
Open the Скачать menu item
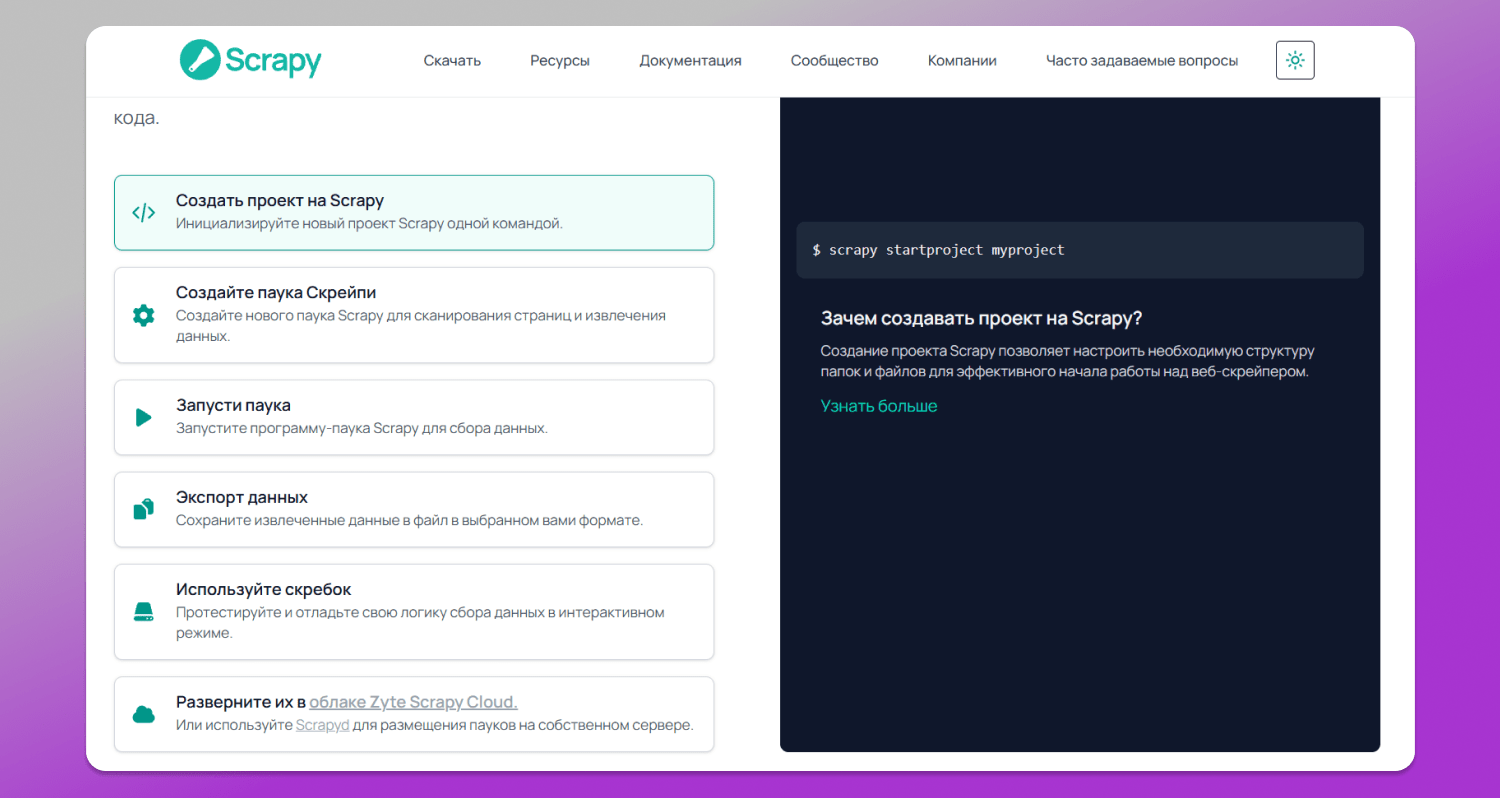tap(452, 60)
